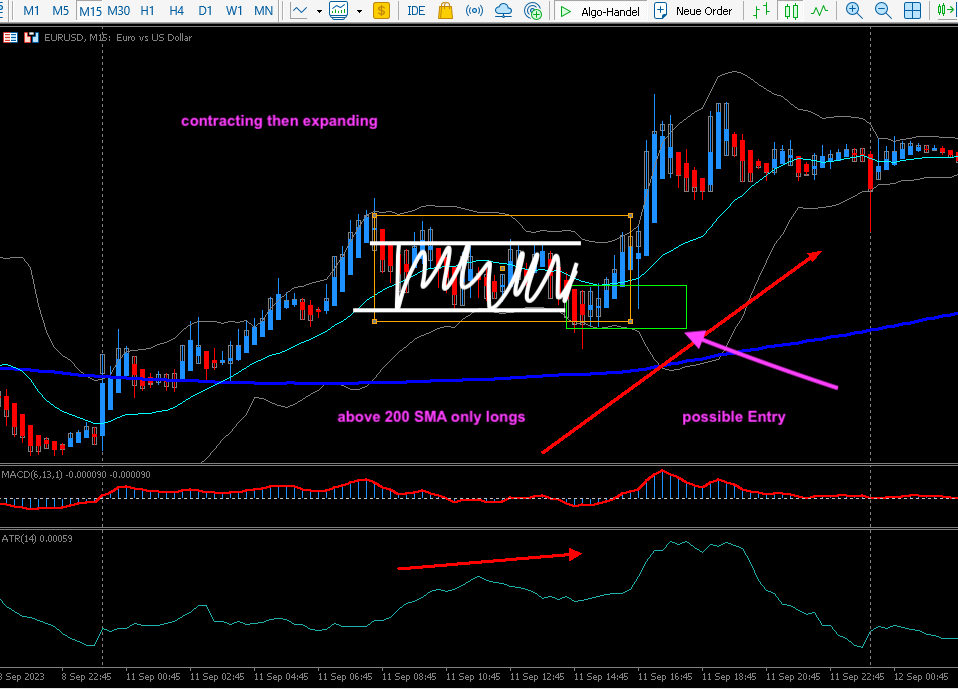Switch to the D1 daily timeframe
The width and height of the screenshot is (958, 690).
[x=205, y=10]
